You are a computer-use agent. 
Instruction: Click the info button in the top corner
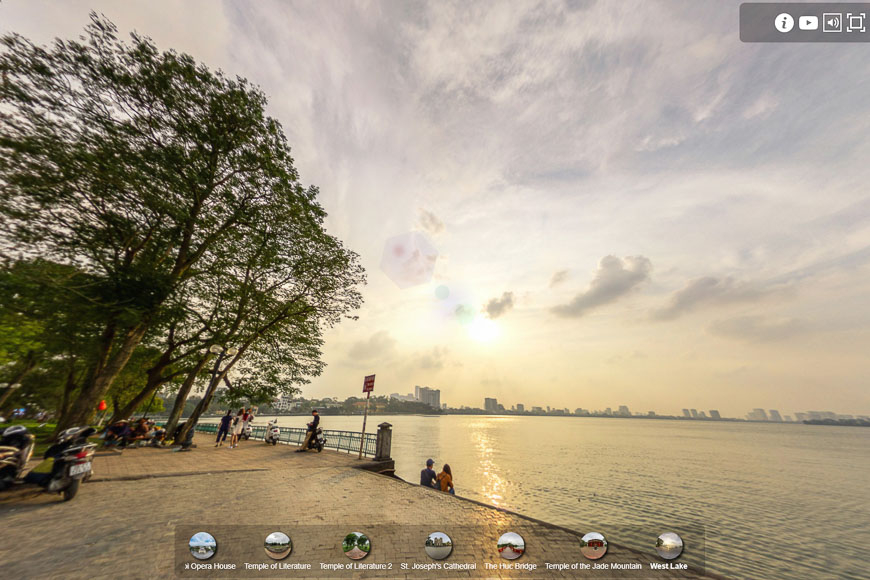pos(782,21)
